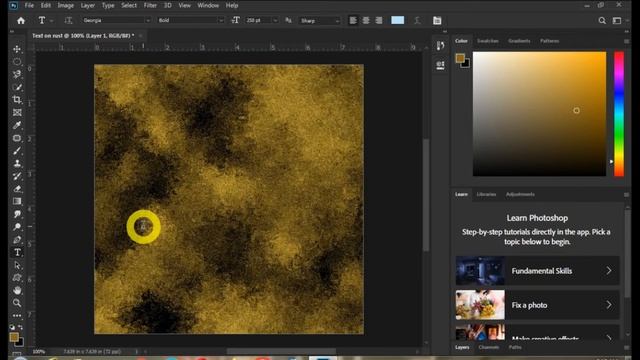Open the workspace switcher dropdown
This screenshot has height=360, width=640.
[x=617, y=20]
